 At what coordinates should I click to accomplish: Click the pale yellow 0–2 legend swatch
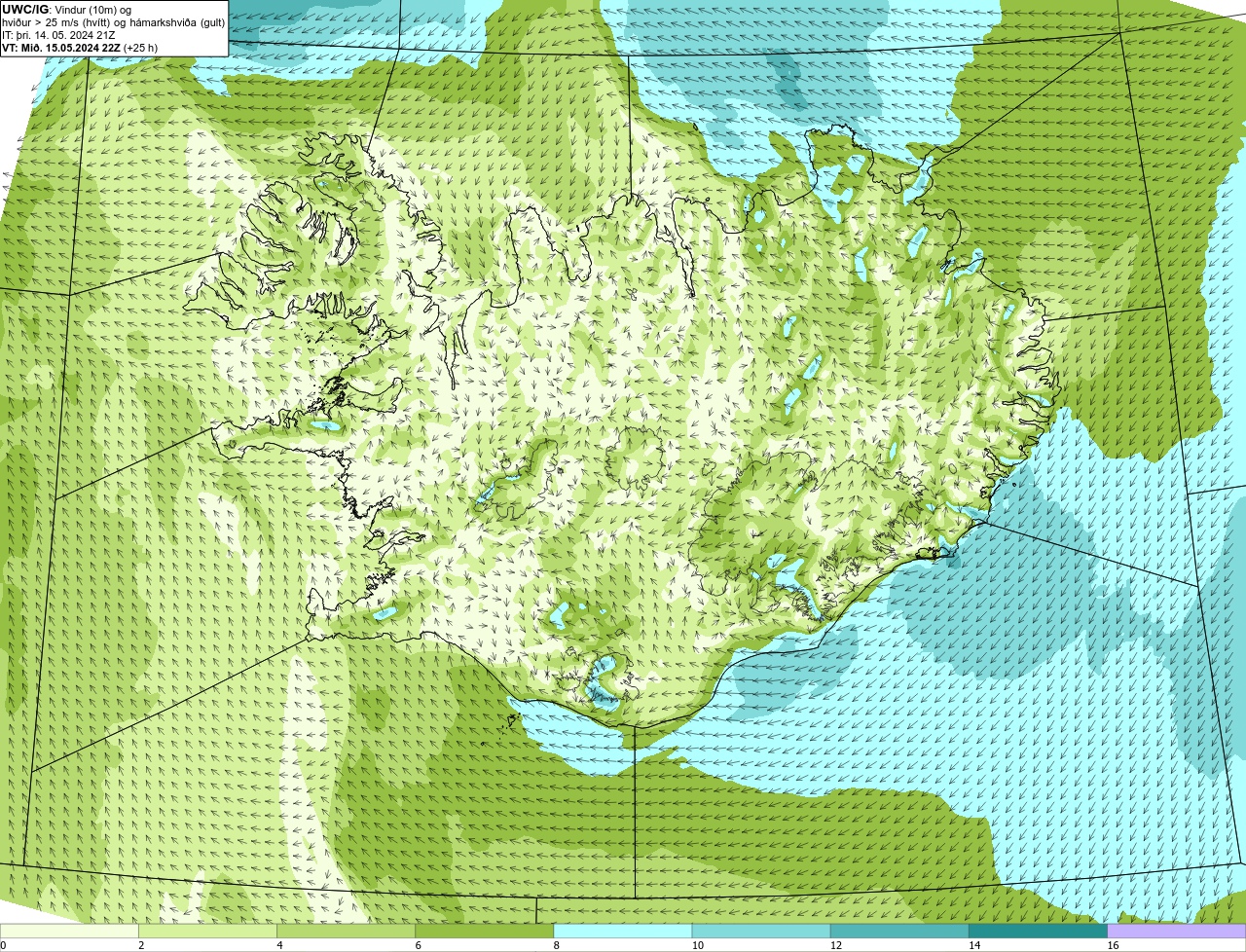click(71, 932)
